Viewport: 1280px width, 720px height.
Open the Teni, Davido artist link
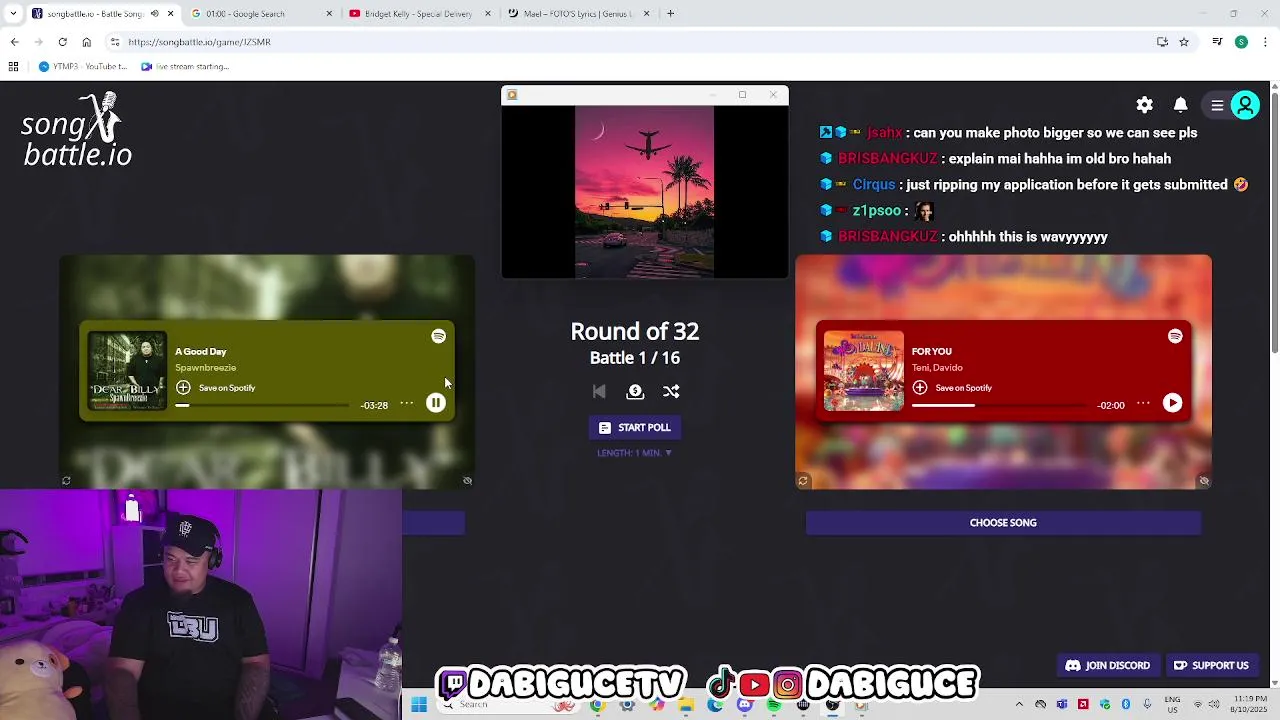click(x=937, y=368)
